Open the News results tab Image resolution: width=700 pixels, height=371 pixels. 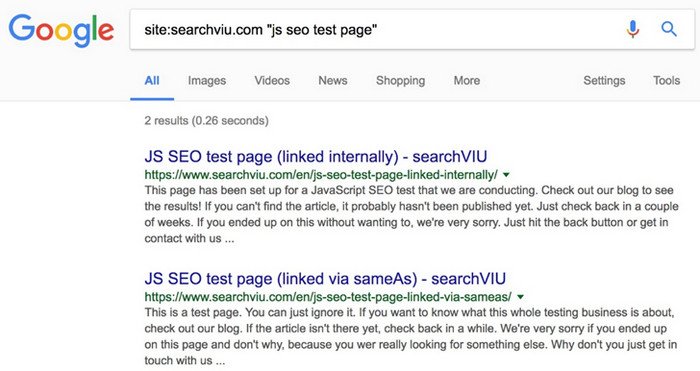333,81
